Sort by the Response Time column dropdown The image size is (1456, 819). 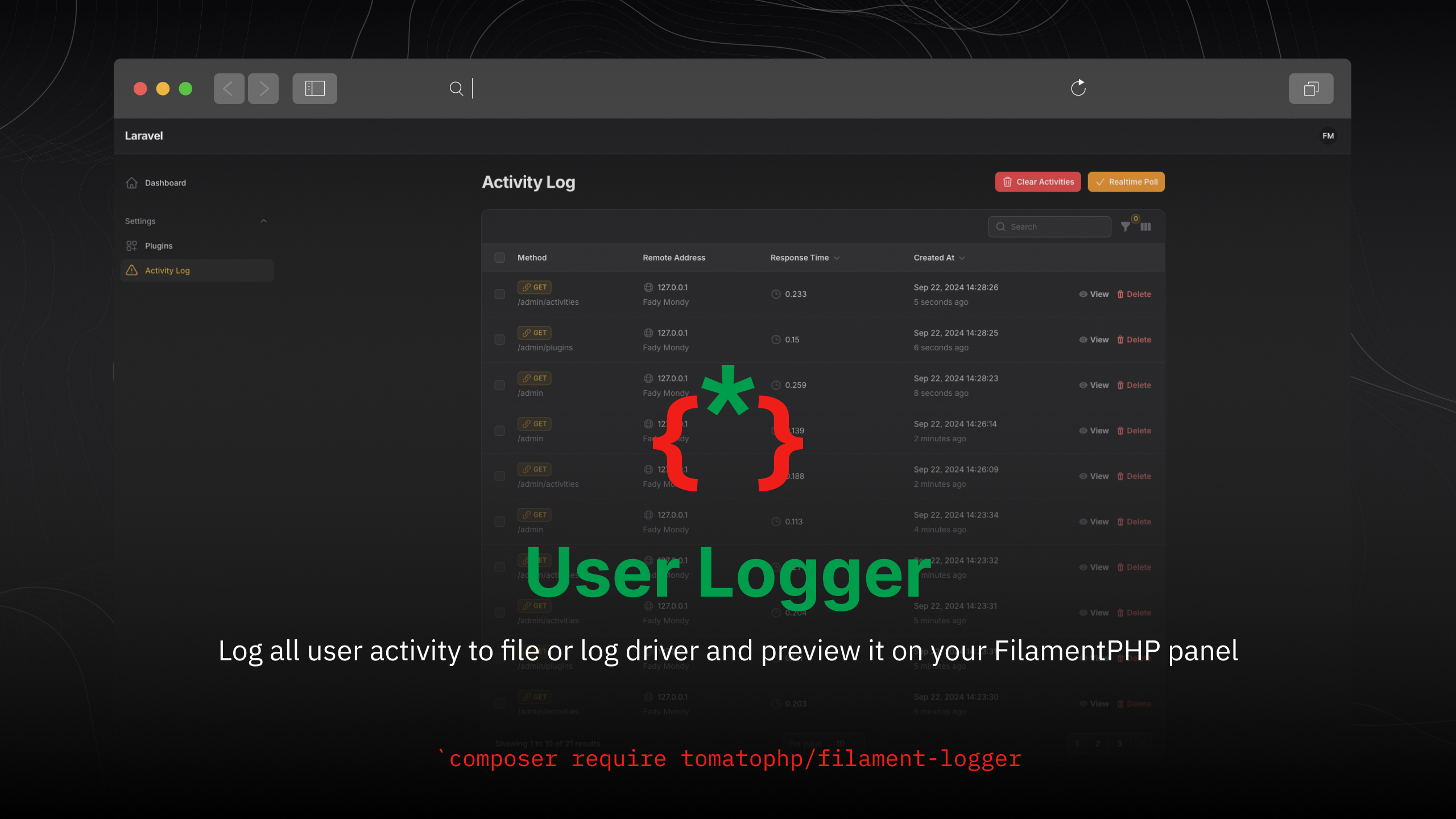[836, 258]
